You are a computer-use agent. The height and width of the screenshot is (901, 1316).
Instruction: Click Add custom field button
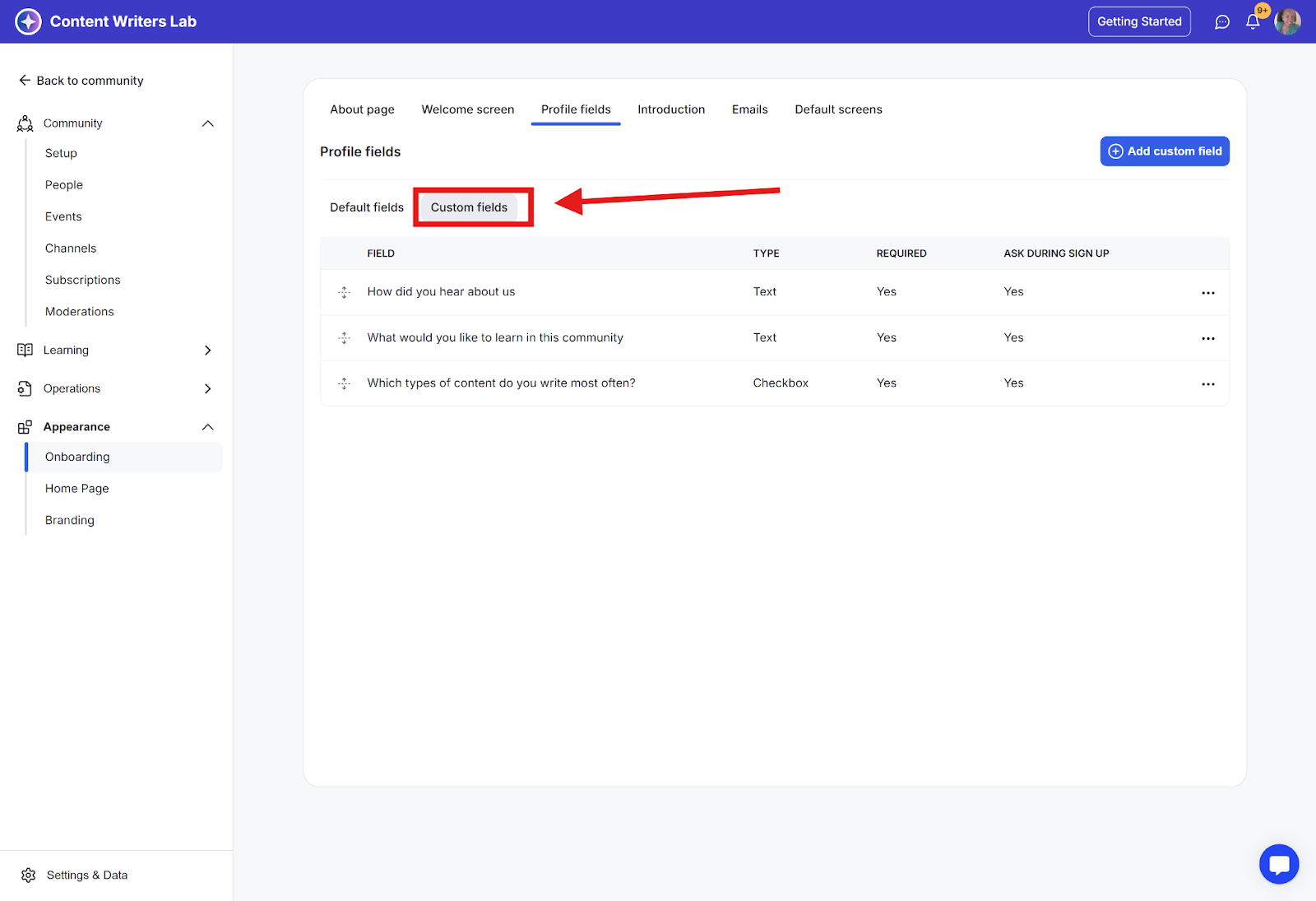coord(1164,151)
